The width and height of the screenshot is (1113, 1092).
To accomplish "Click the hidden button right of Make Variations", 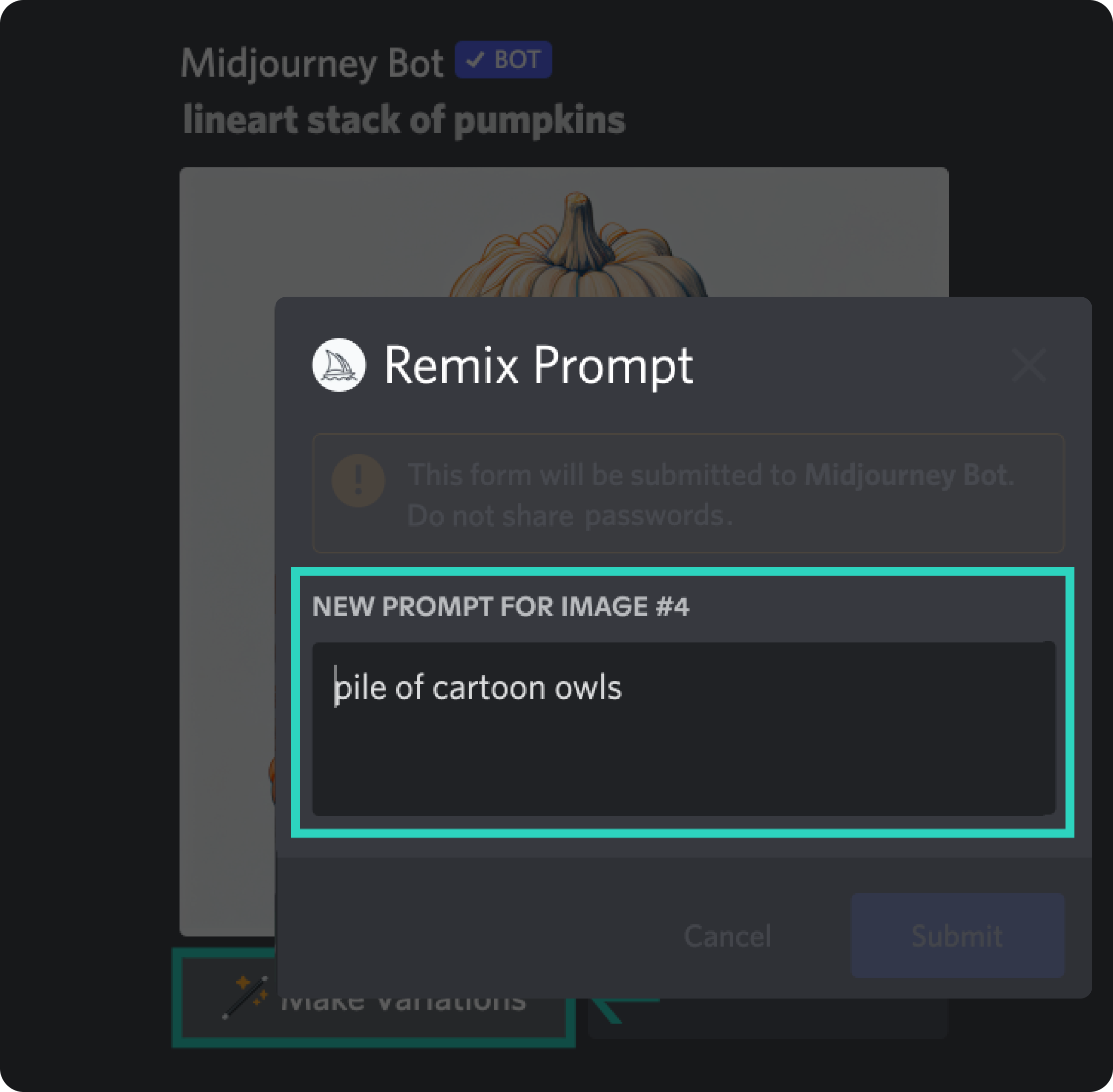I will pyautogui.click(x=768, y=1018).
